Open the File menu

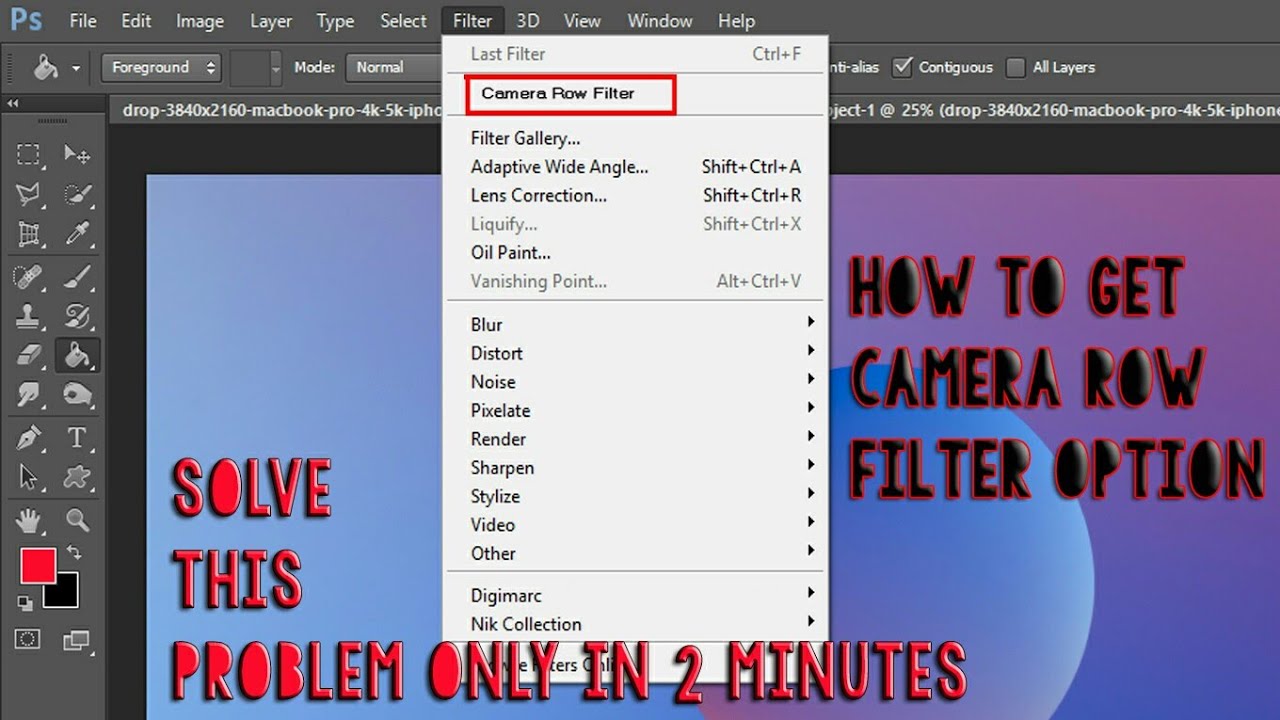tap(83, 20)
